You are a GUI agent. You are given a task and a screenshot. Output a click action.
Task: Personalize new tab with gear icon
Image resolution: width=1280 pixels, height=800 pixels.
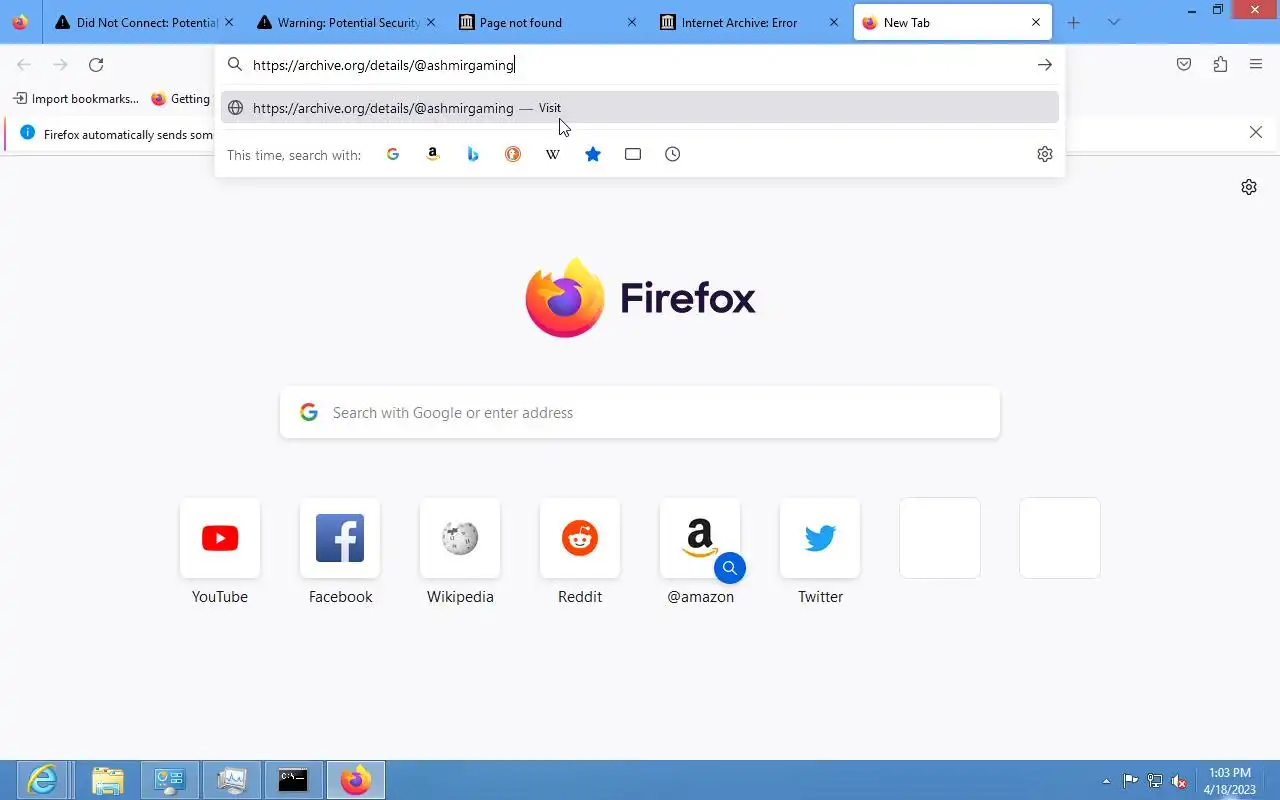click(x=1249, y=187)
